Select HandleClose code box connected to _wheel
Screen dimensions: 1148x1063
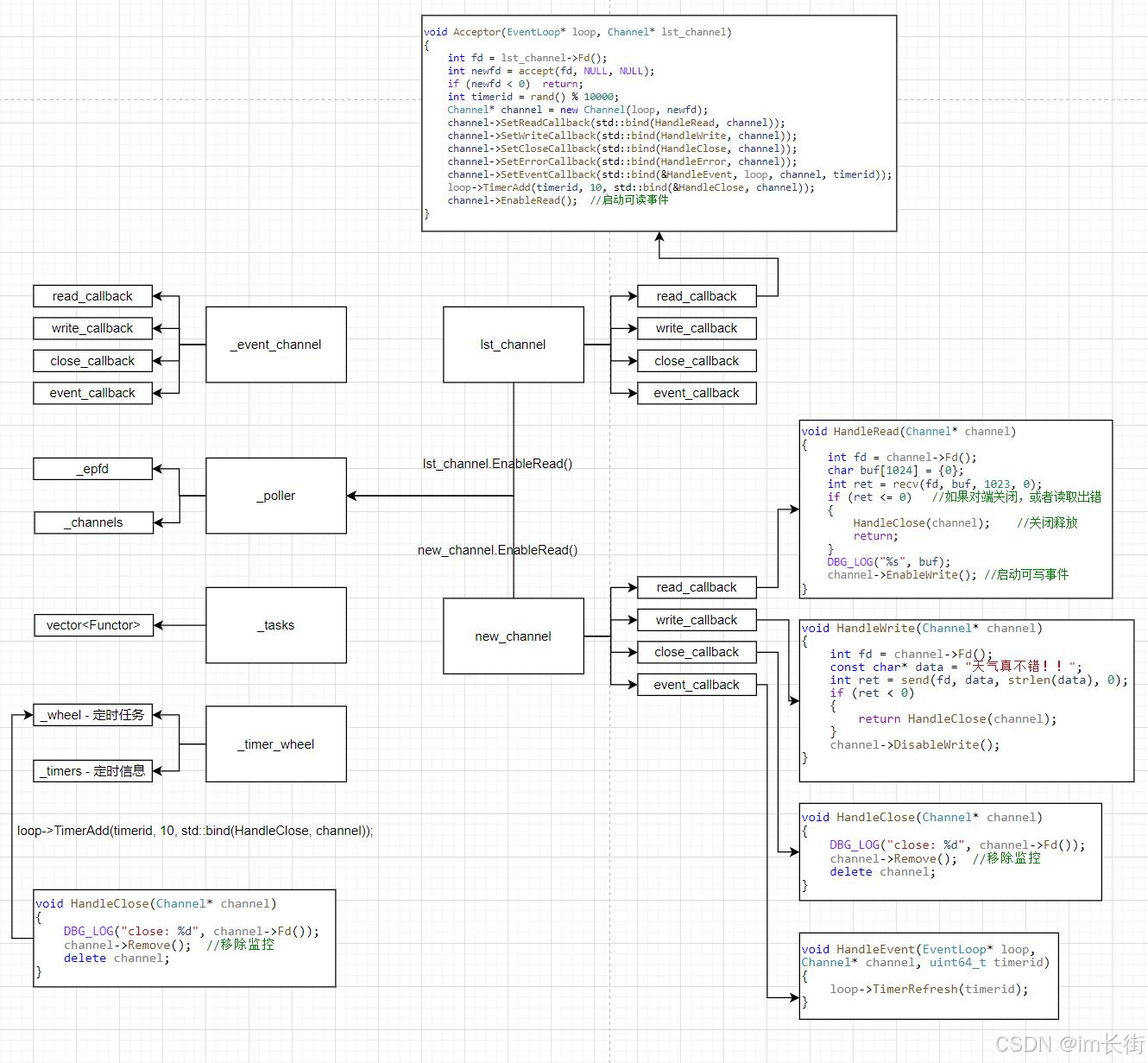click(185, 939)
